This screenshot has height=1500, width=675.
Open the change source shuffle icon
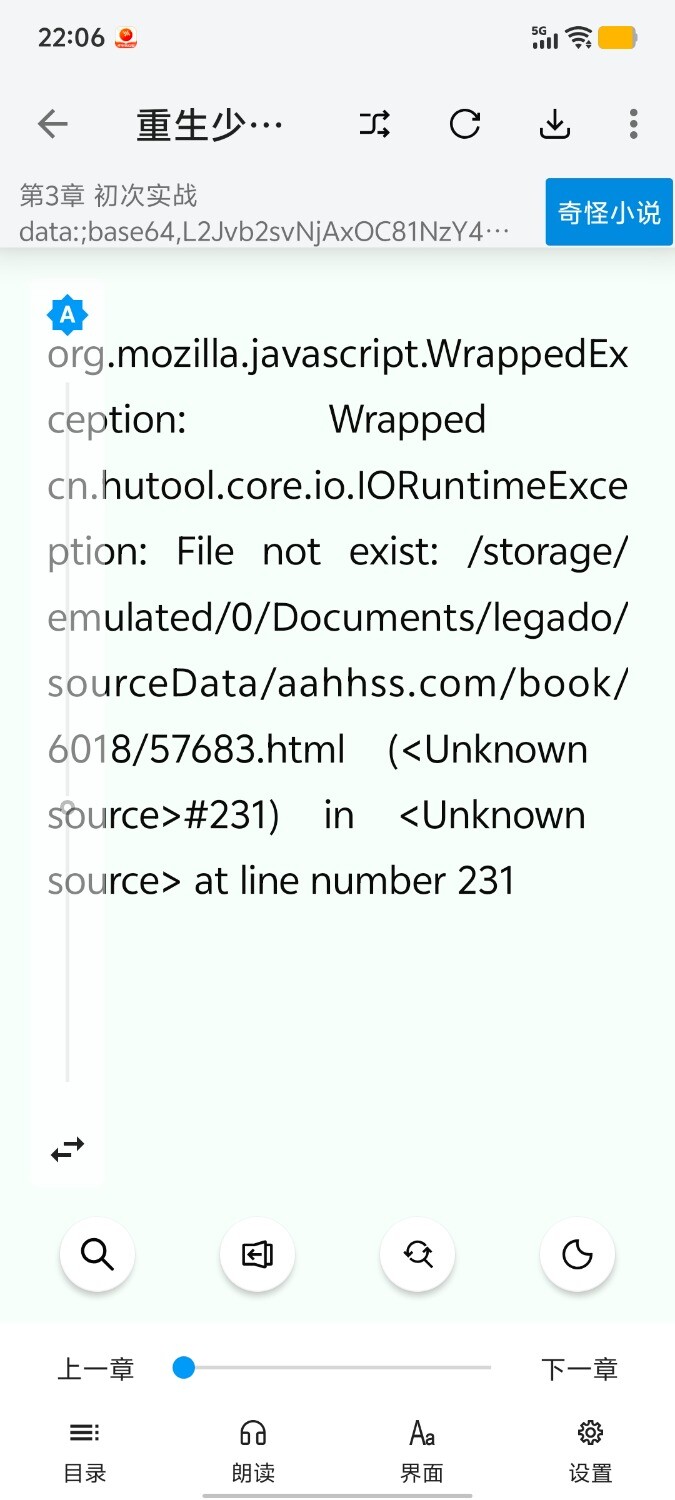click(375, 125)
